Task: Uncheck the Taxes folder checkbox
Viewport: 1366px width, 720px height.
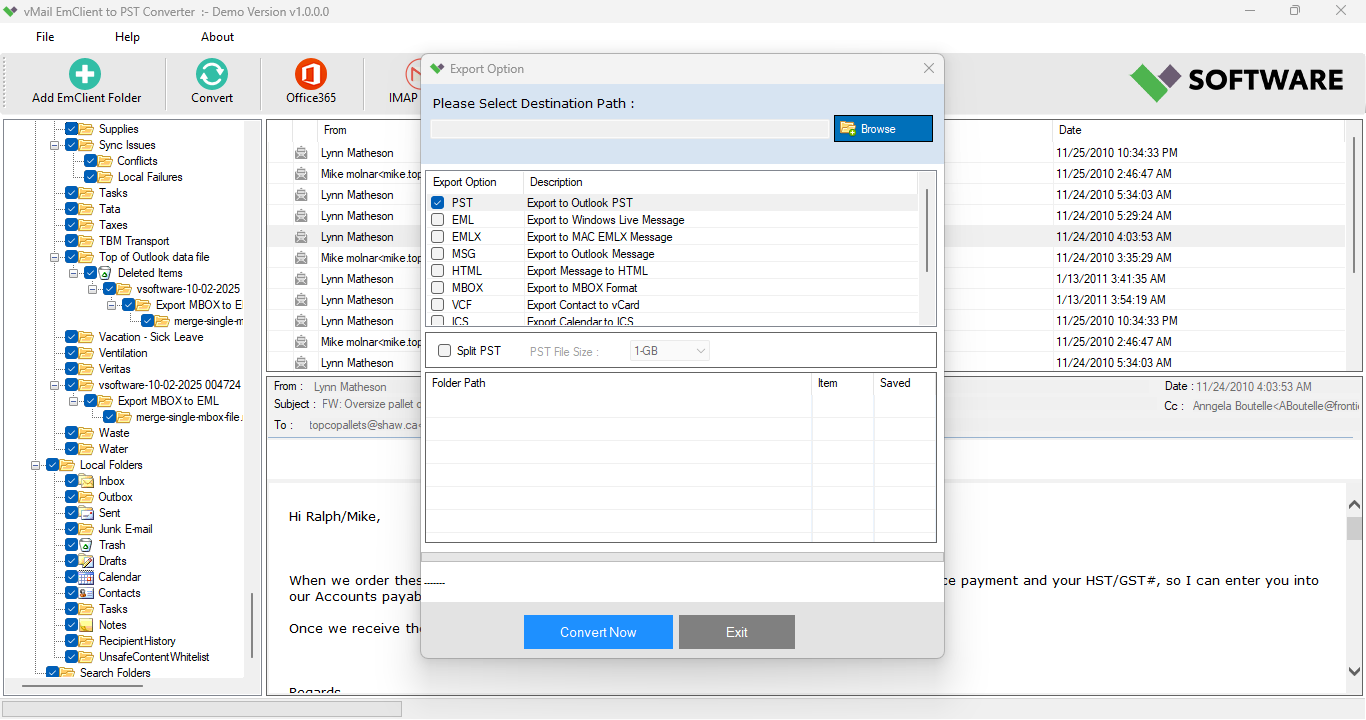Action: click(72, 225)
